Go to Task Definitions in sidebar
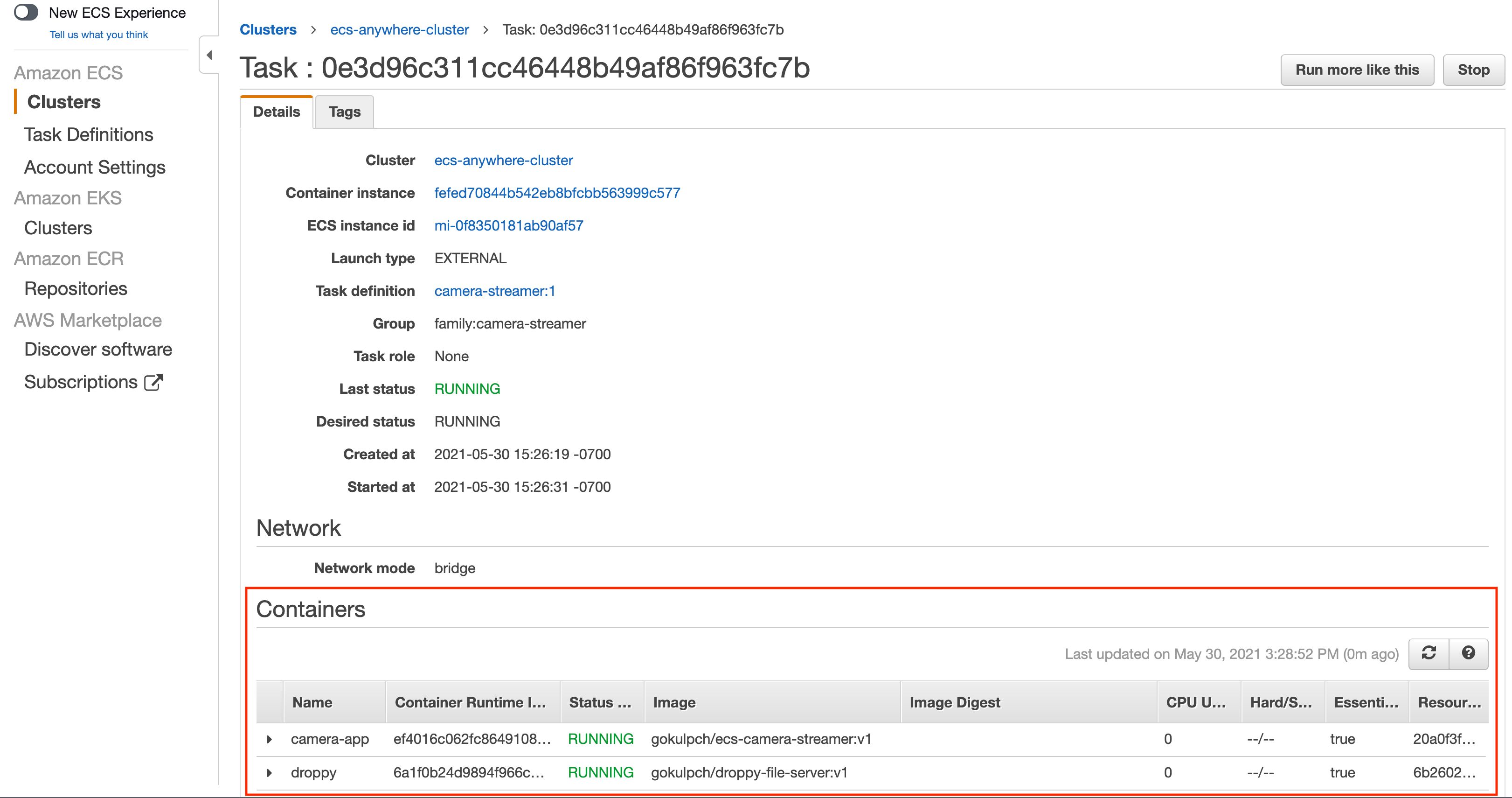Viewport: 1512px width, 798px height. (x=89, y=134)
